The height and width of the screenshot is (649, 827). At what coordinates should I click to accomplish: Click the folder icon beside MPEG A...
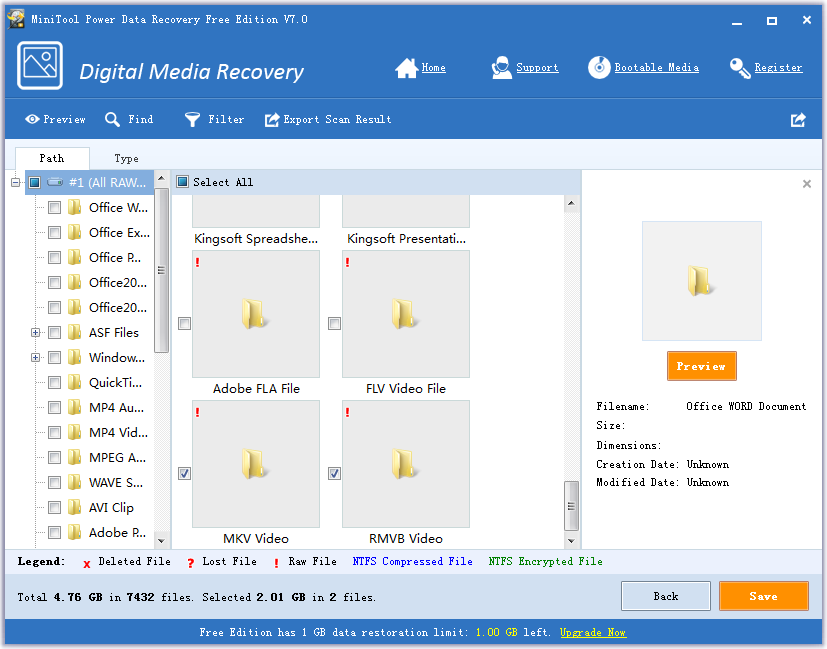(74, 457)
